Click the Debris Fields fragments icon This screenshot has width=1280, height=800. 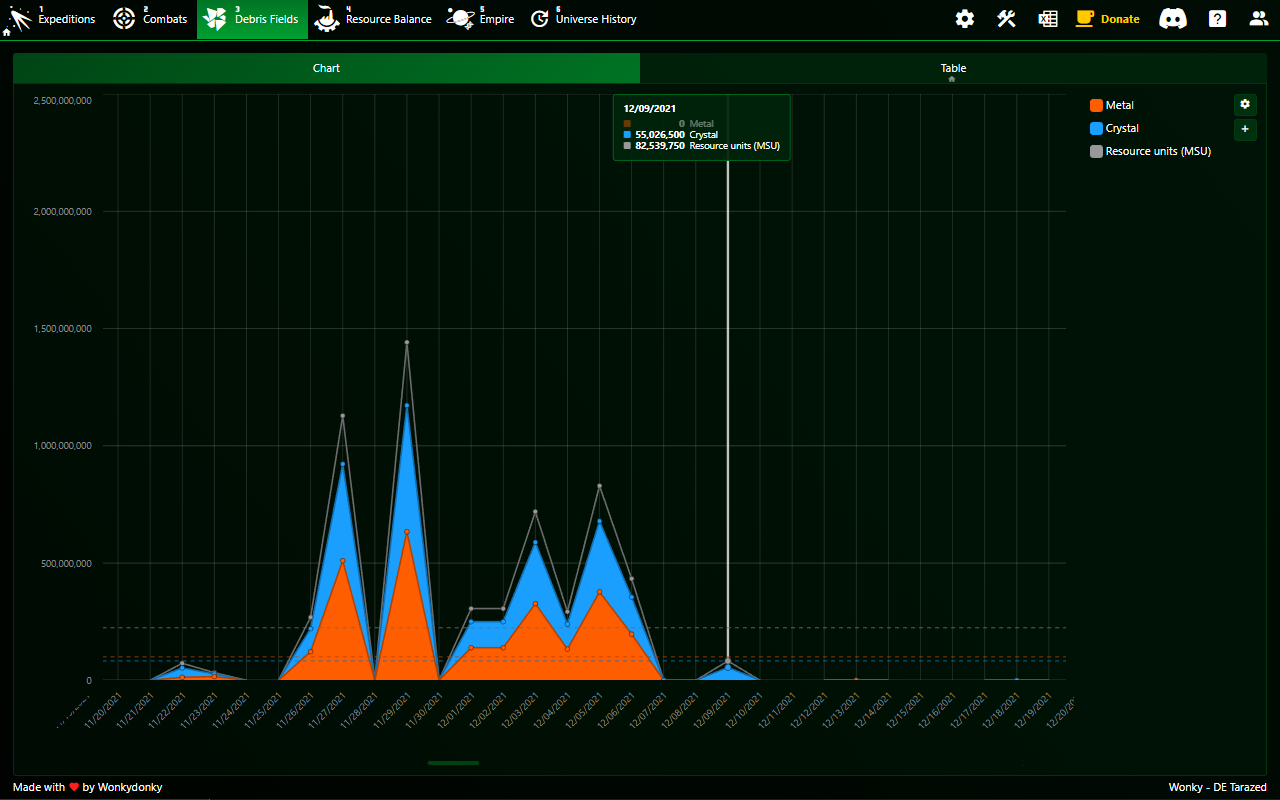(x=216, y=18)
